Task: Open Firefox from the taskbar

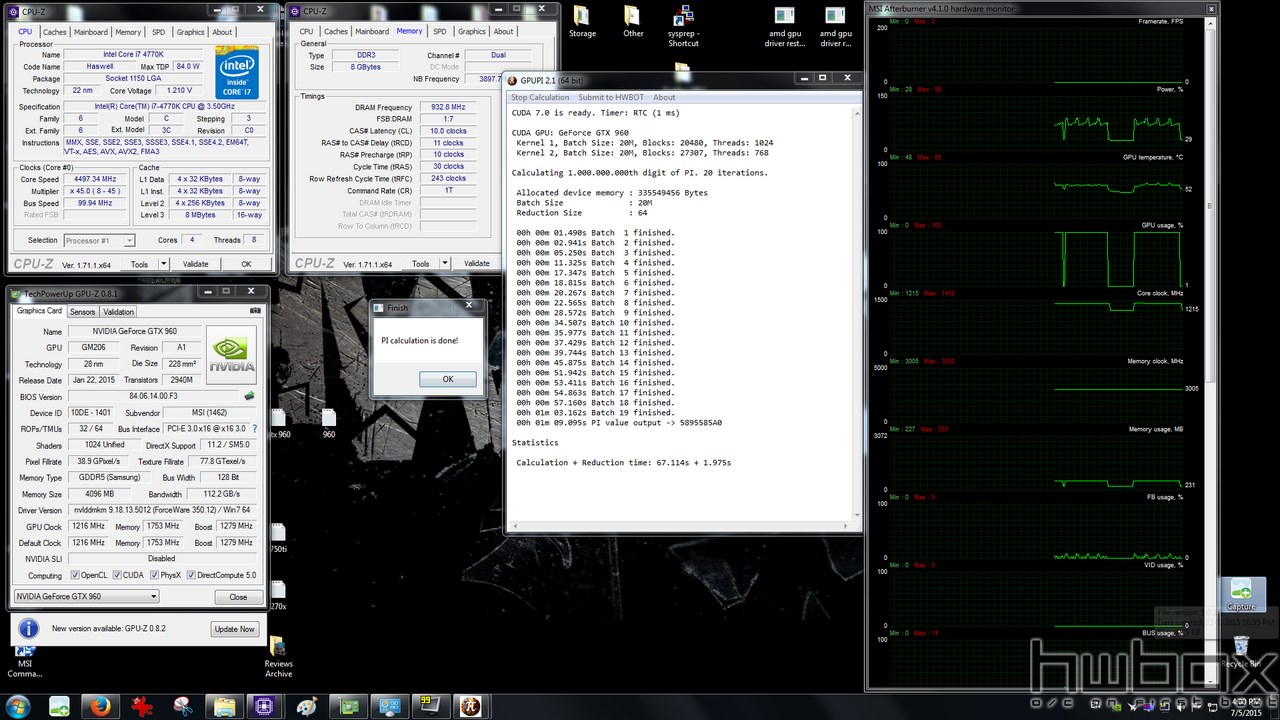Action: pos(99,706)
